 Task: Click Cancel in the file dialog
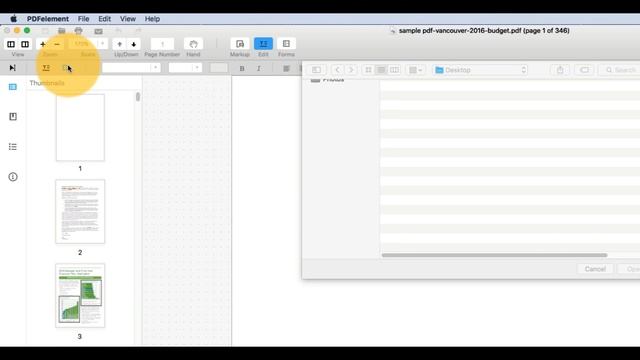[x=595, y=269]
